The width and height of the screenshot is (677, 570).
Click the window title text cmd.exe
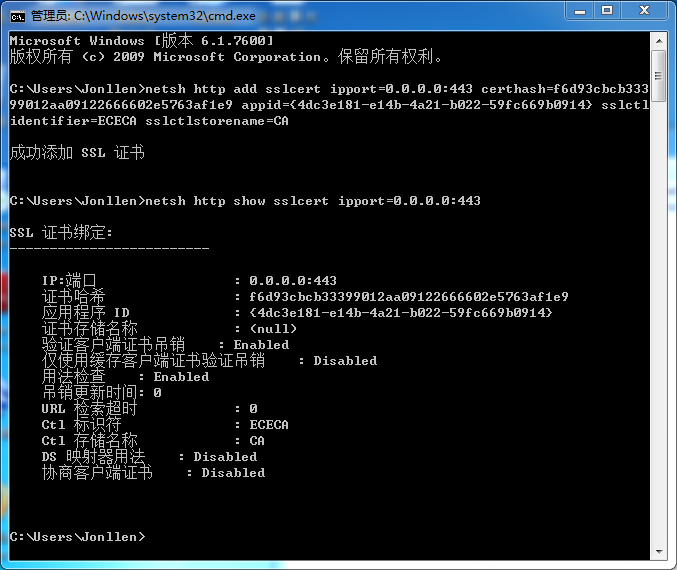click(x=143, y=16)
